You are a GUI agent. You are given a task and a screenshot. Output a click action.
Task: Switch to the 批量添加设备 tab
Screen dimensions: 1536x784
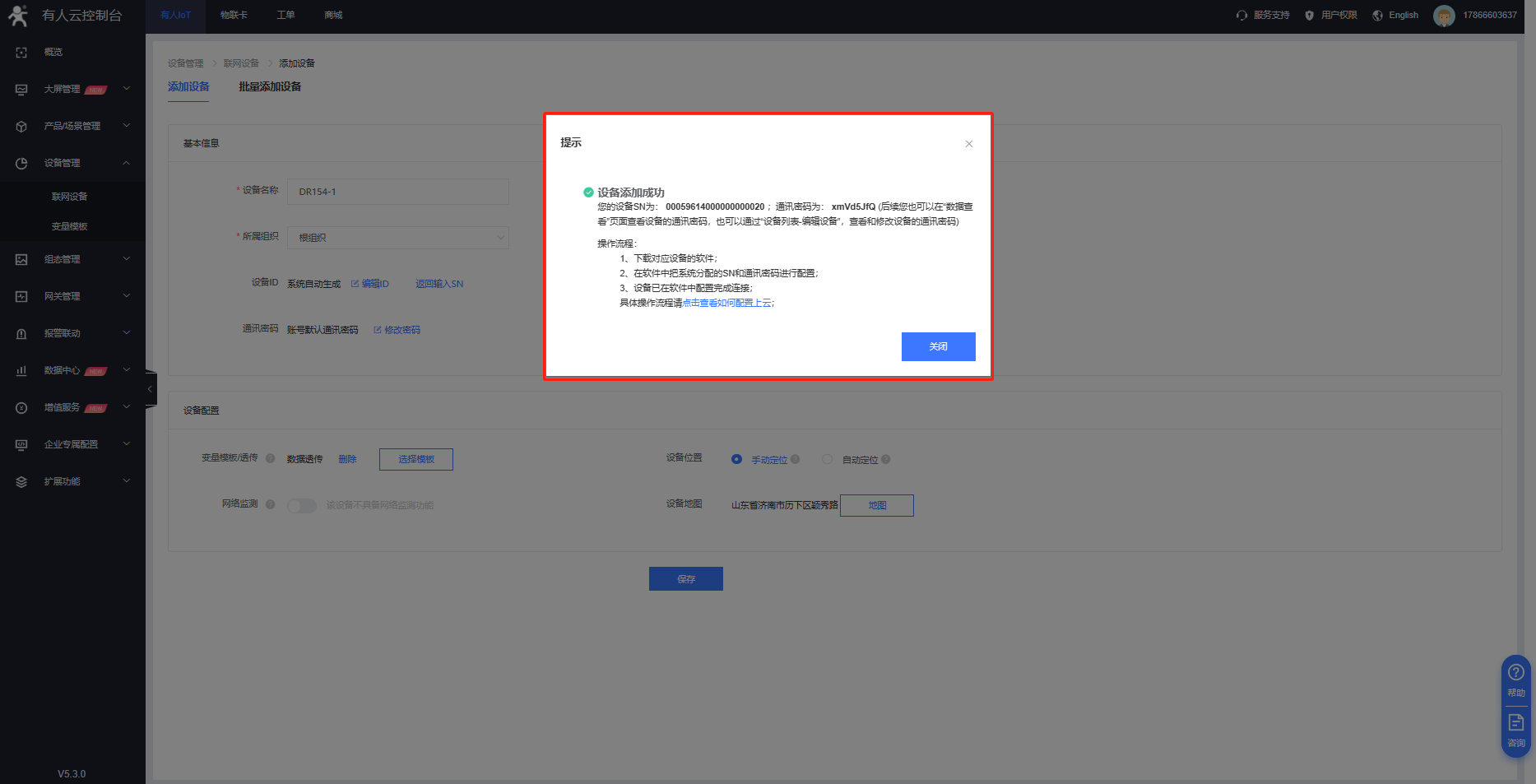point(270,86)
